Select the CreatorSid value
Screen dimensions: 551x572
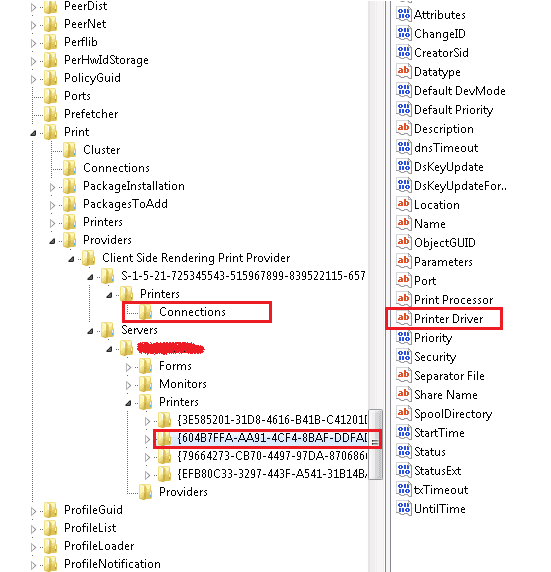[x=442, y=53]
